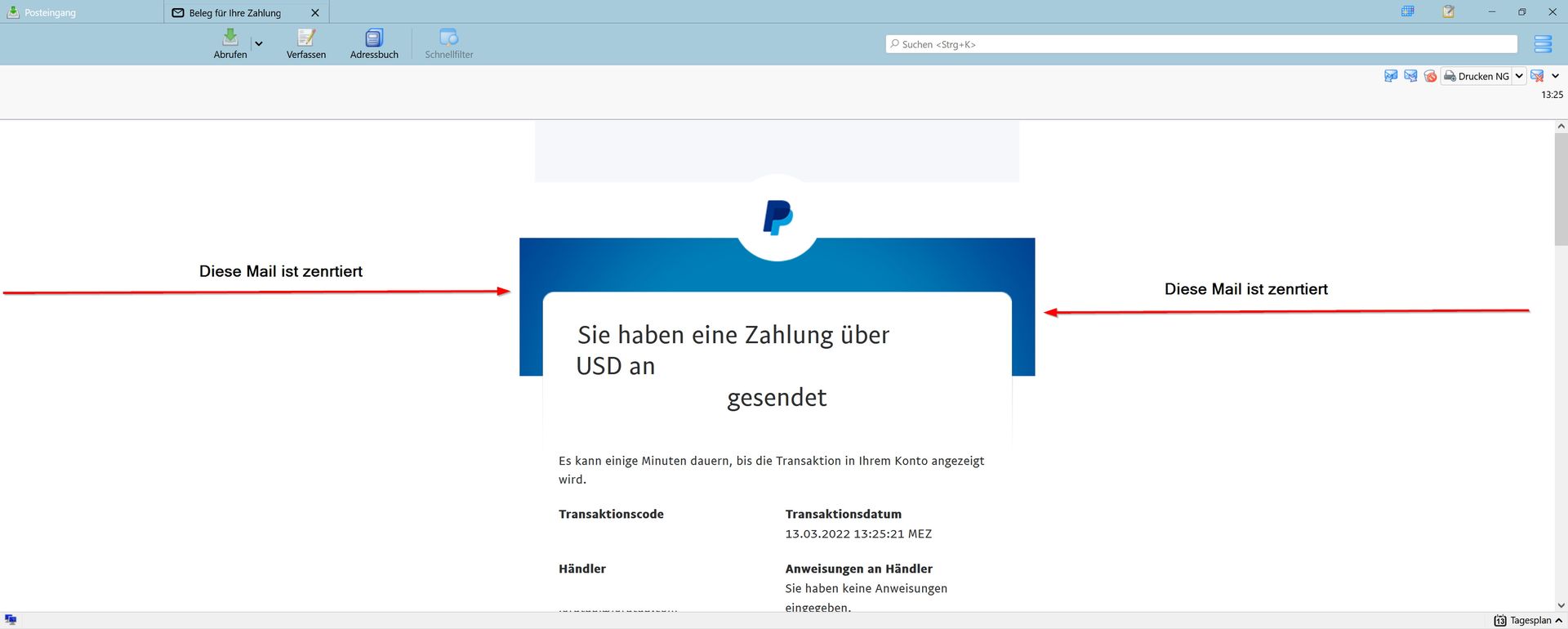Image resolution: width=1568 pixels, height=629 pixels.
Task: Click the PayPal logo in the email
Action: pos(777,217)
